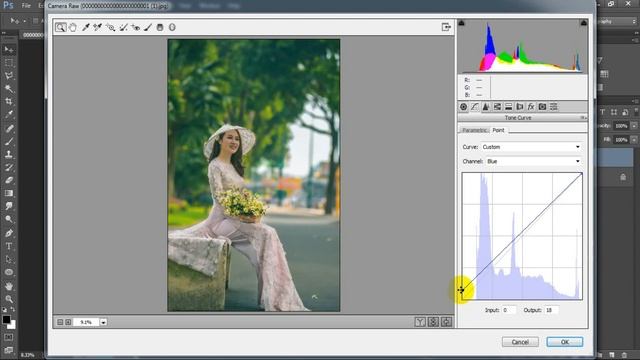Open the Camera Calibration panel icon

tap(542, 107)
